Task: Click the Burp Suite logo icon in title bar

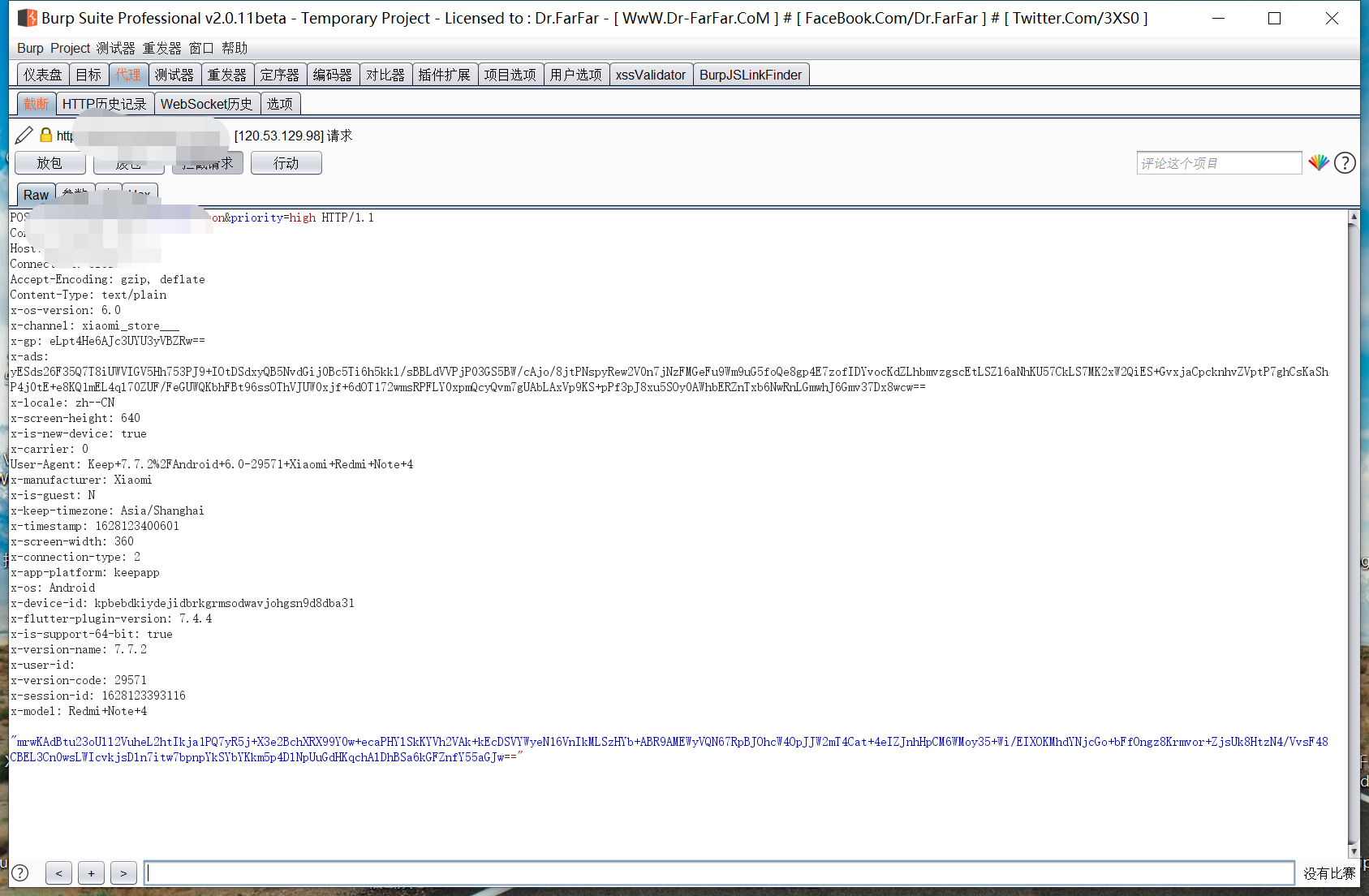Action: (28, 18)
